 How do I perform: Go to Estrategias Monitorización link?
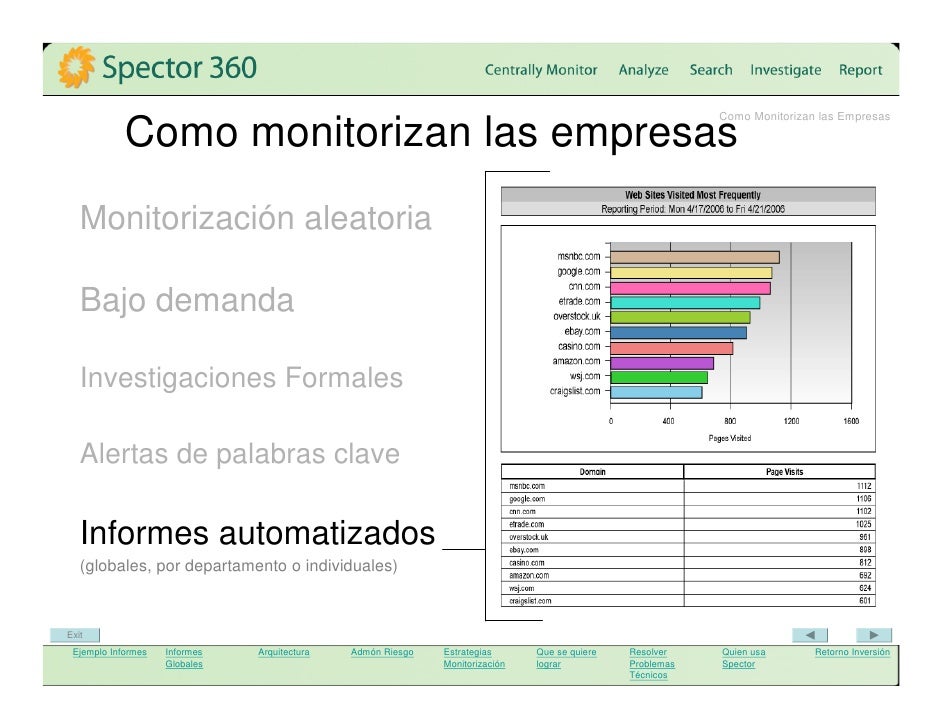[474, 658]
